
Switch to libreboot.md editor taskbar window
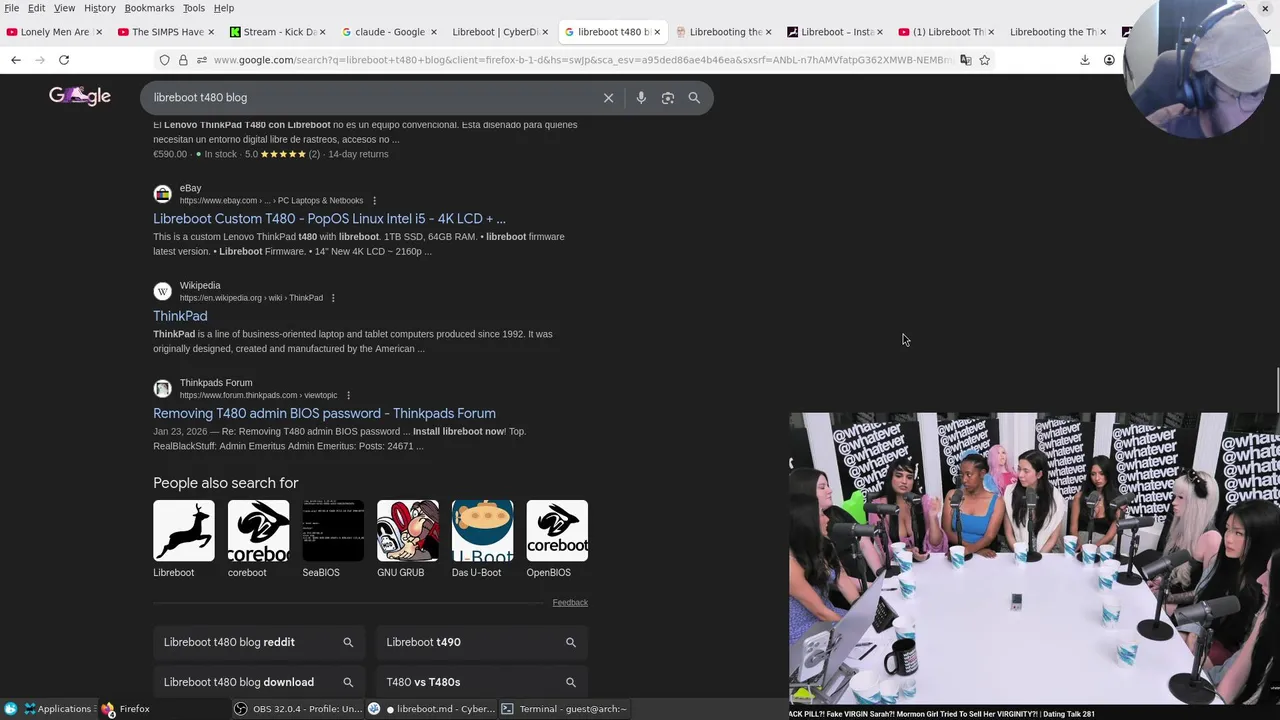point(432,709)
